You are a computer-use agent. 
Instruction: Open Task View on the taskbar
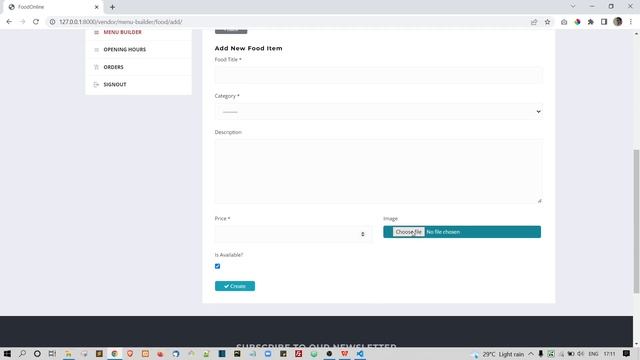(52, 353)
